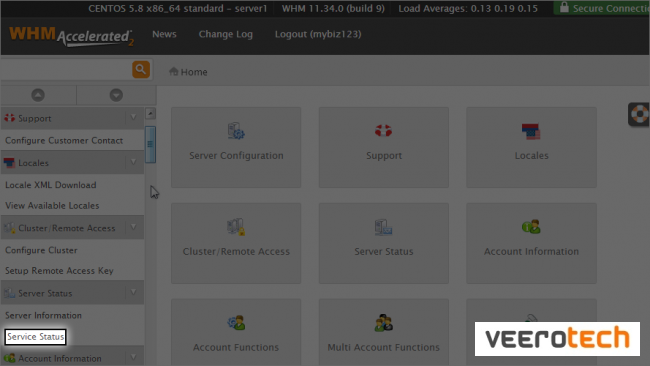Open the Support lifebuoy tile icon

coord(383,131)
